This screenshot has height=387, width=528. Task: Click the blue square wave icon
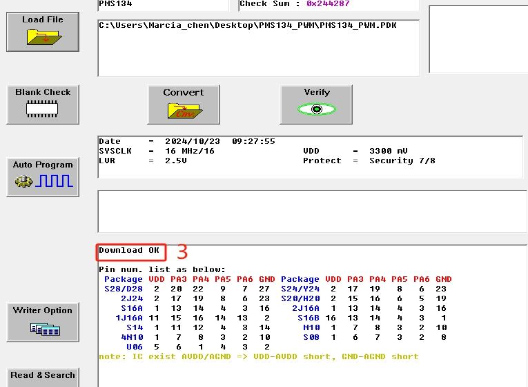click(x=54, y=181)
